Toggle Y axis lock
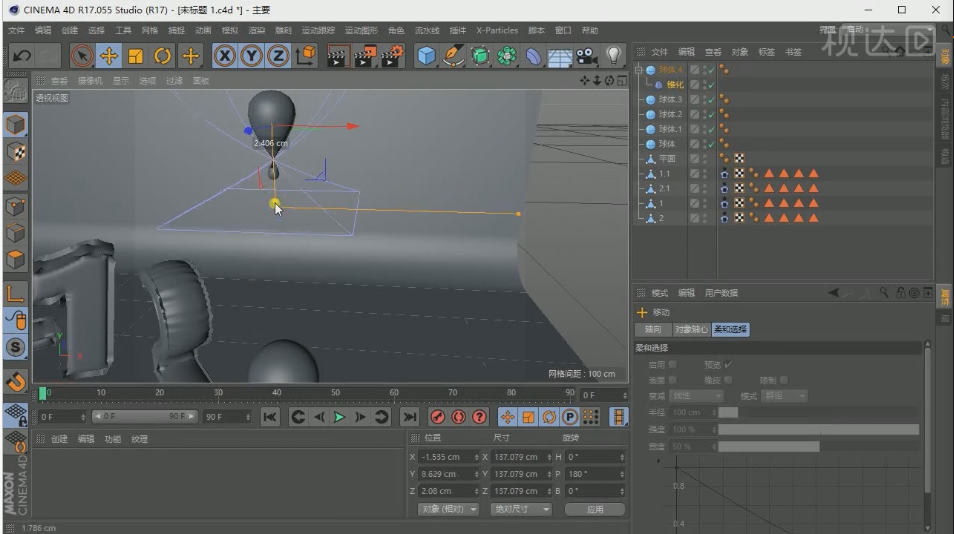Image resolution: width=954 pixels, height=534 pixels. (251, 56)
